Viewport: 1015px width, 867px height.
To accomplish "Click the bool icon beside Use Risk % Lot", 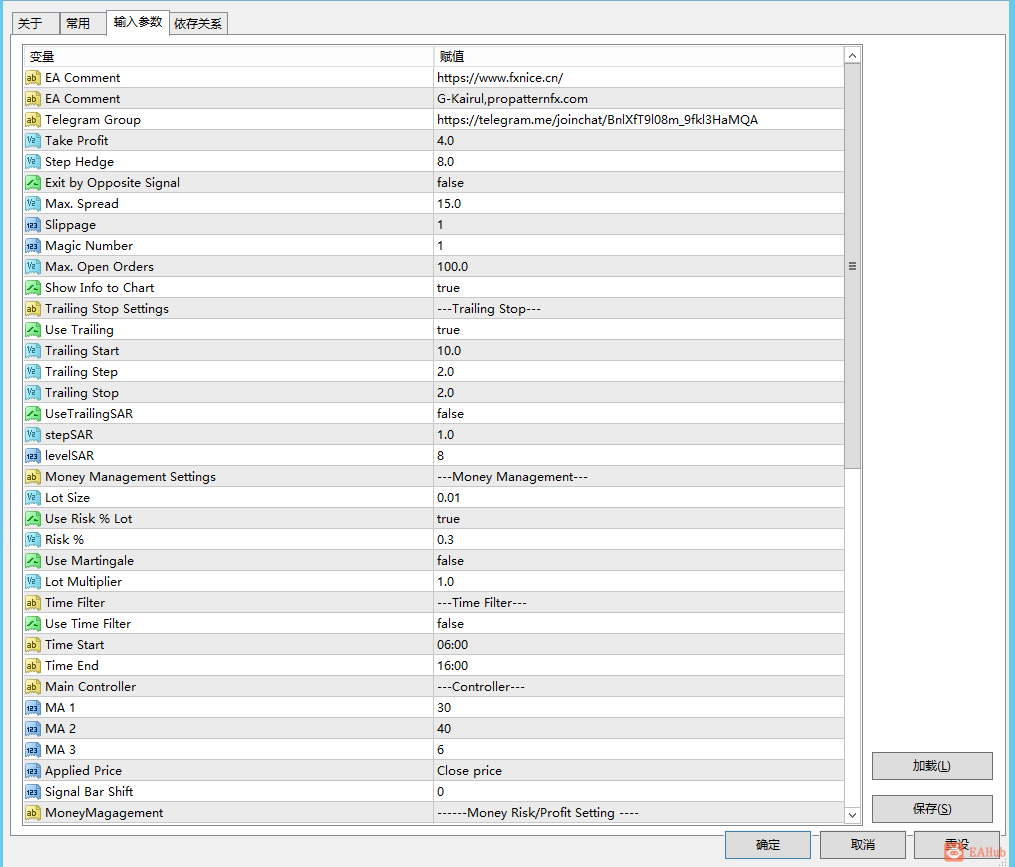I will [32, 519].
